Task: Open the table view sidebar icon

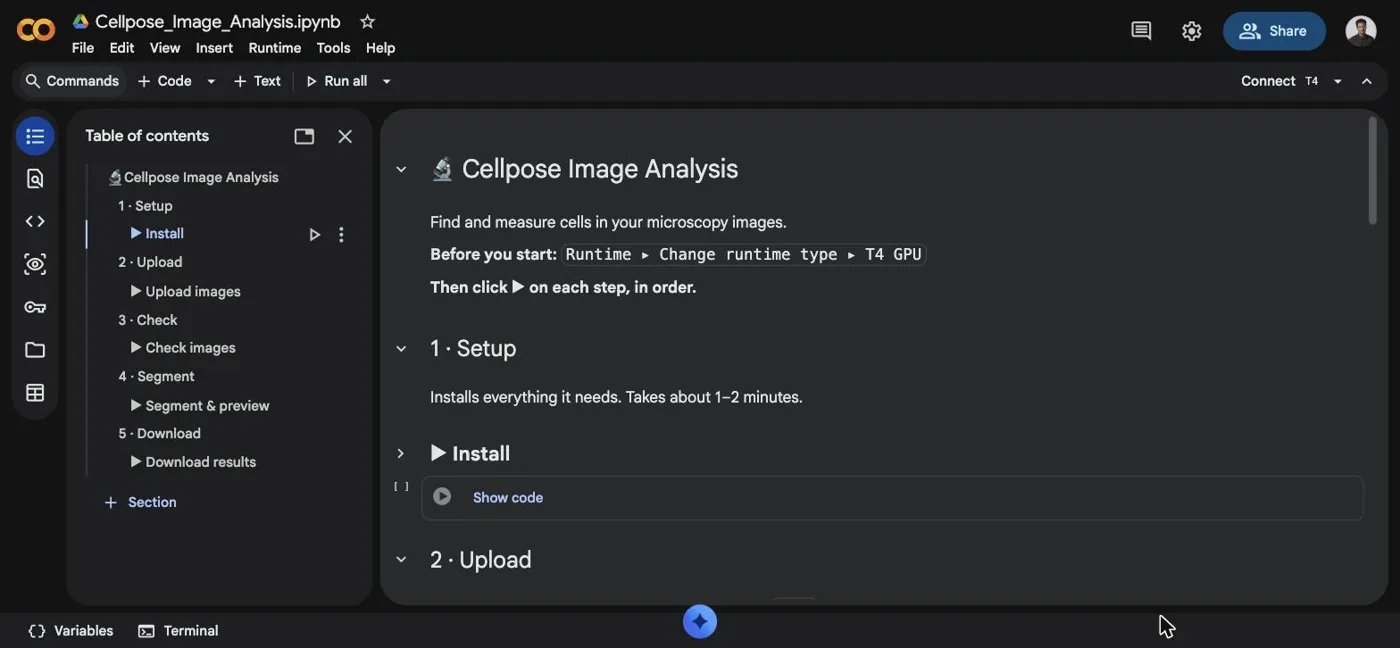Action: pyautogui.click(x=35, y=393)
